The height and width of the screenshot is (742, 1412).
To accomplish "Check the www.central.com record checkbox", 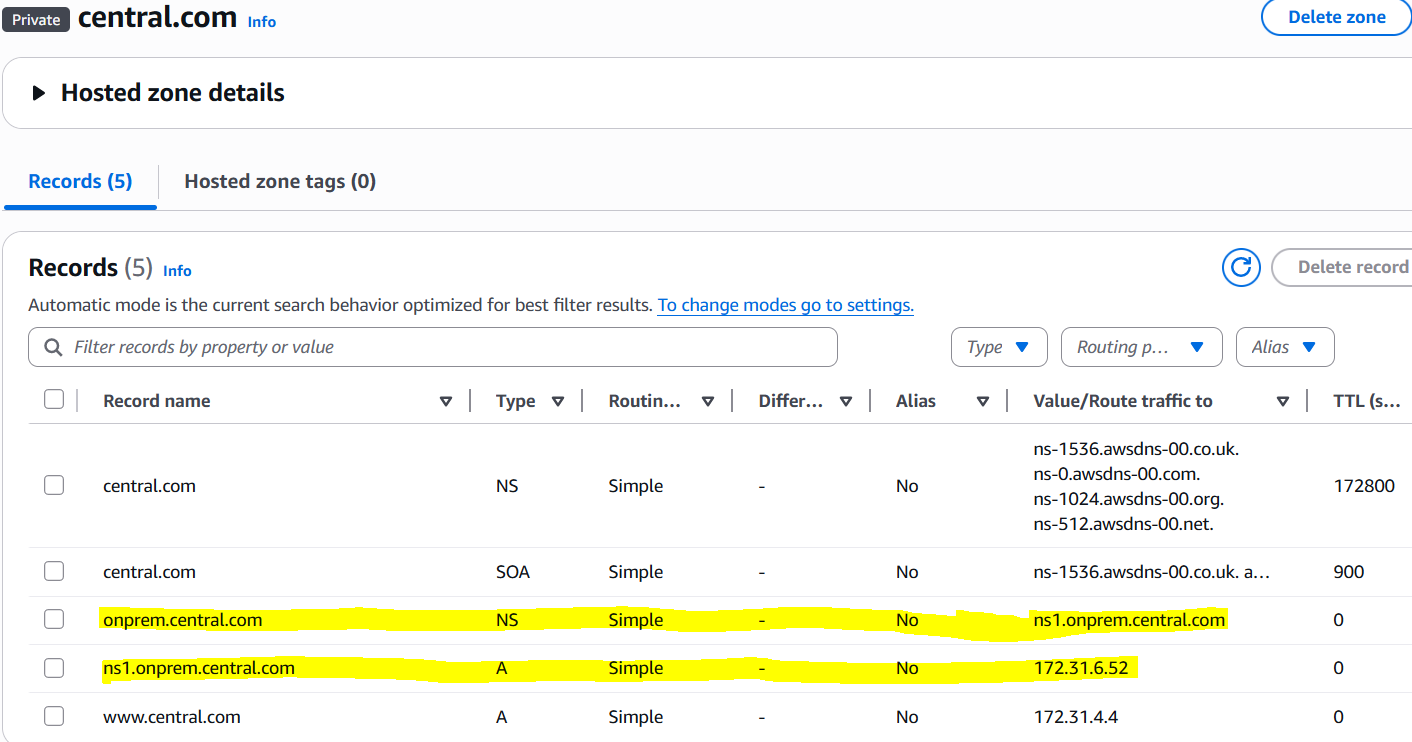I will point(54,717).
